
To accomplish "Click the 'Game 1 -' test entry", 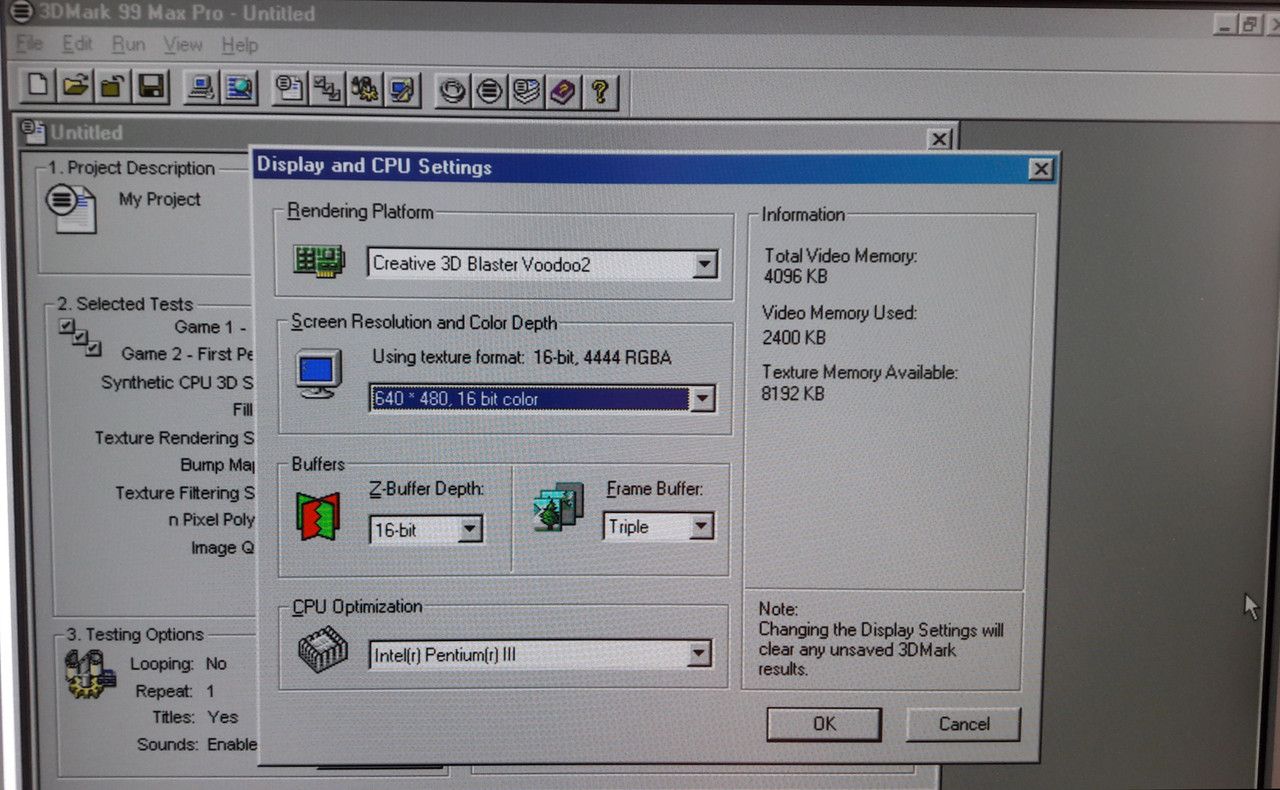I will pos(210,327).
